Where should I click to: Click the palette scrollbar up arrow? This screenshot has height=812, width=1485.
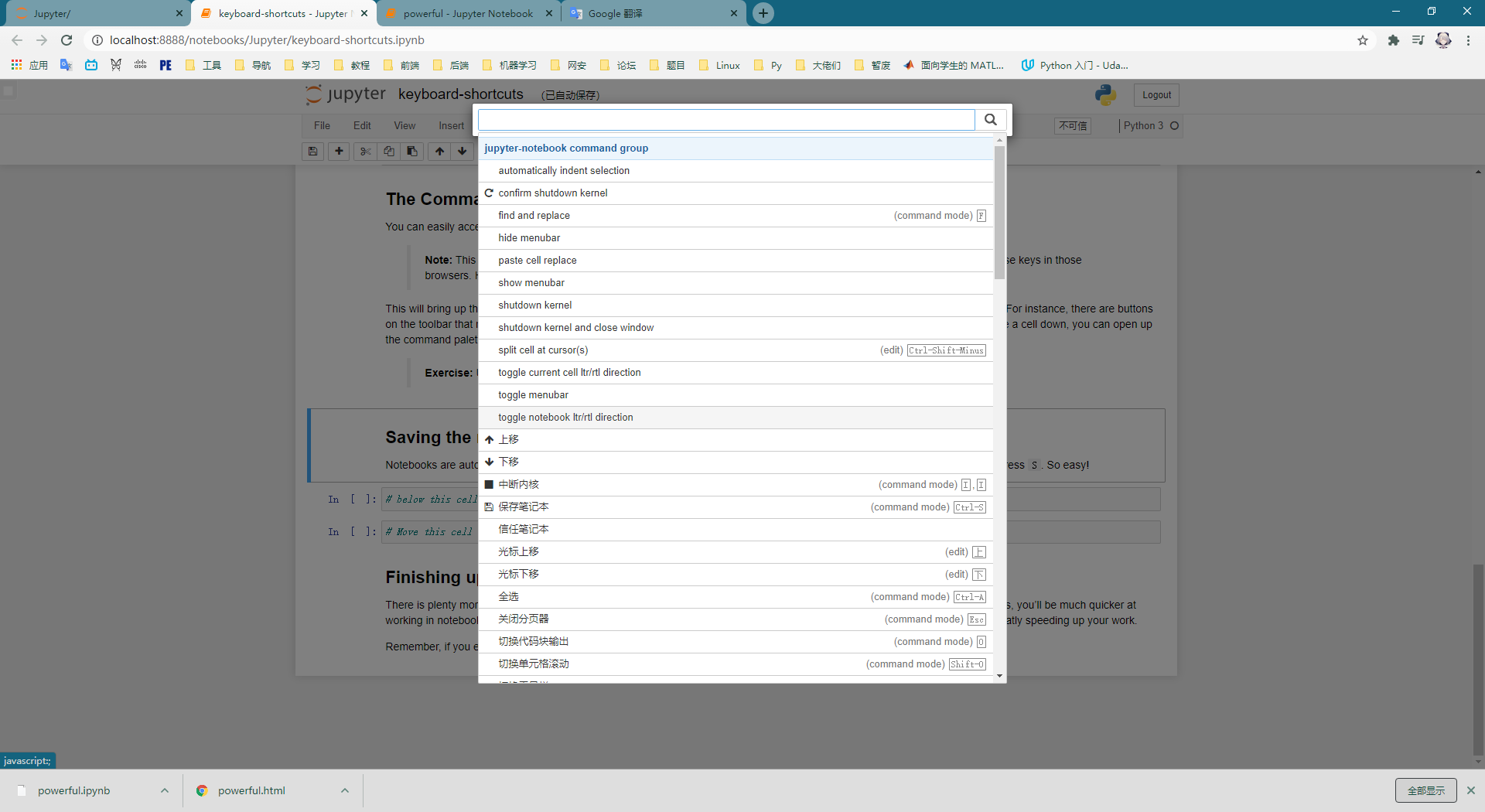coord(999,141)
